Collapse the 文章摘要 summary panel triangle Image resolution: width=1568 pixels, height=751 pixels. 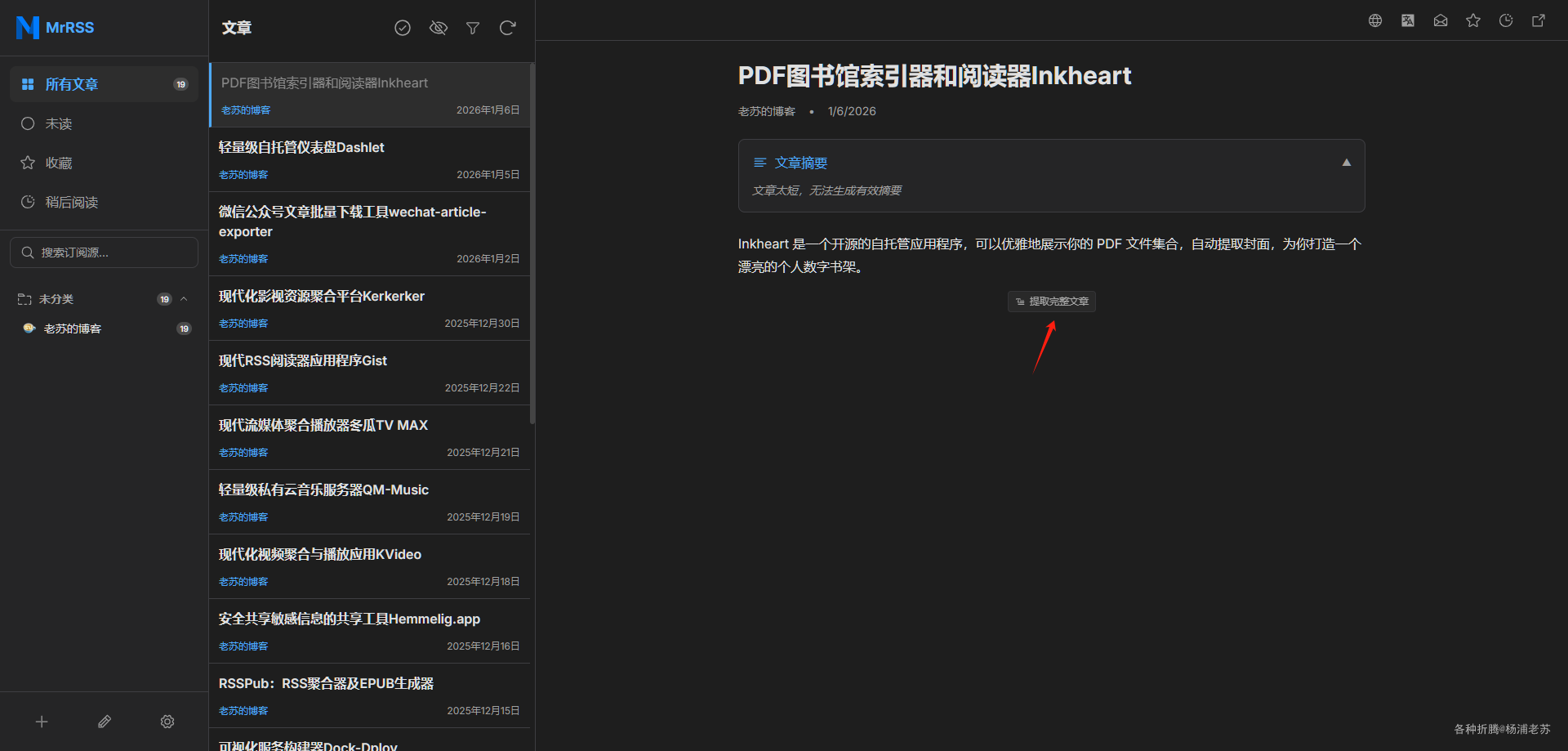(1347, 163)
